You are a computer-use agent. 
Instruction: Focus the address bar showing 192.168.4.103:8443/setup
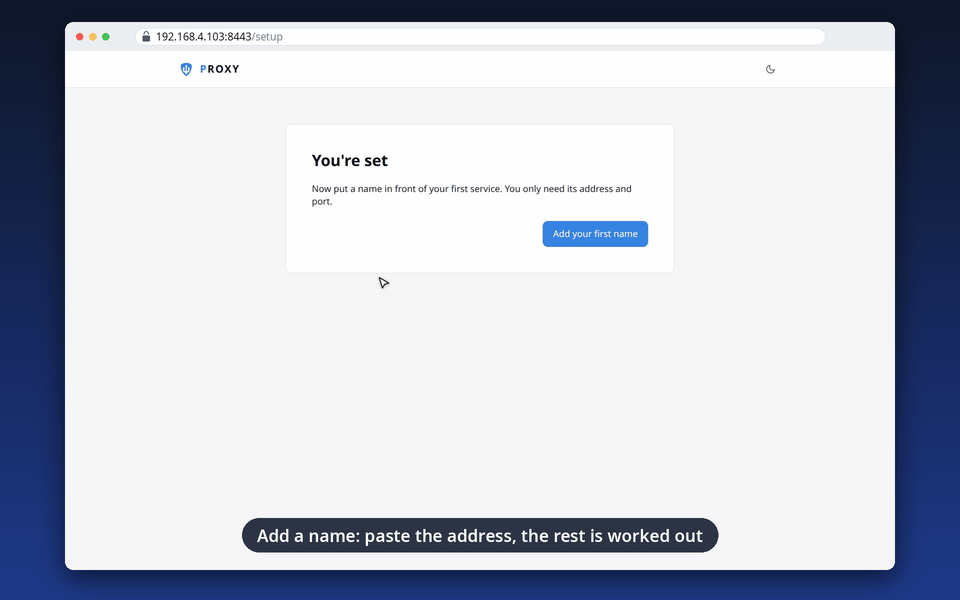click(x=480, y=37)
